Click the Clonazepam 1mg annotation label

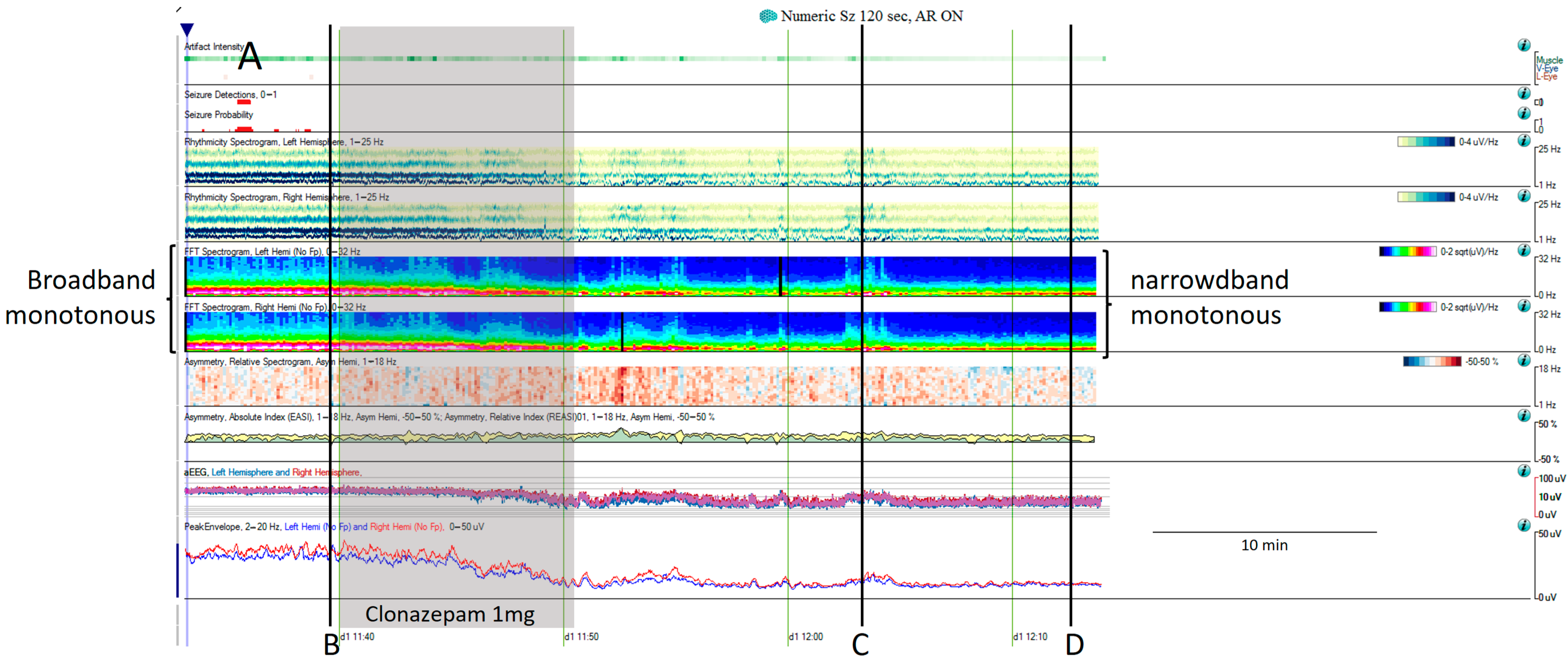450,615
